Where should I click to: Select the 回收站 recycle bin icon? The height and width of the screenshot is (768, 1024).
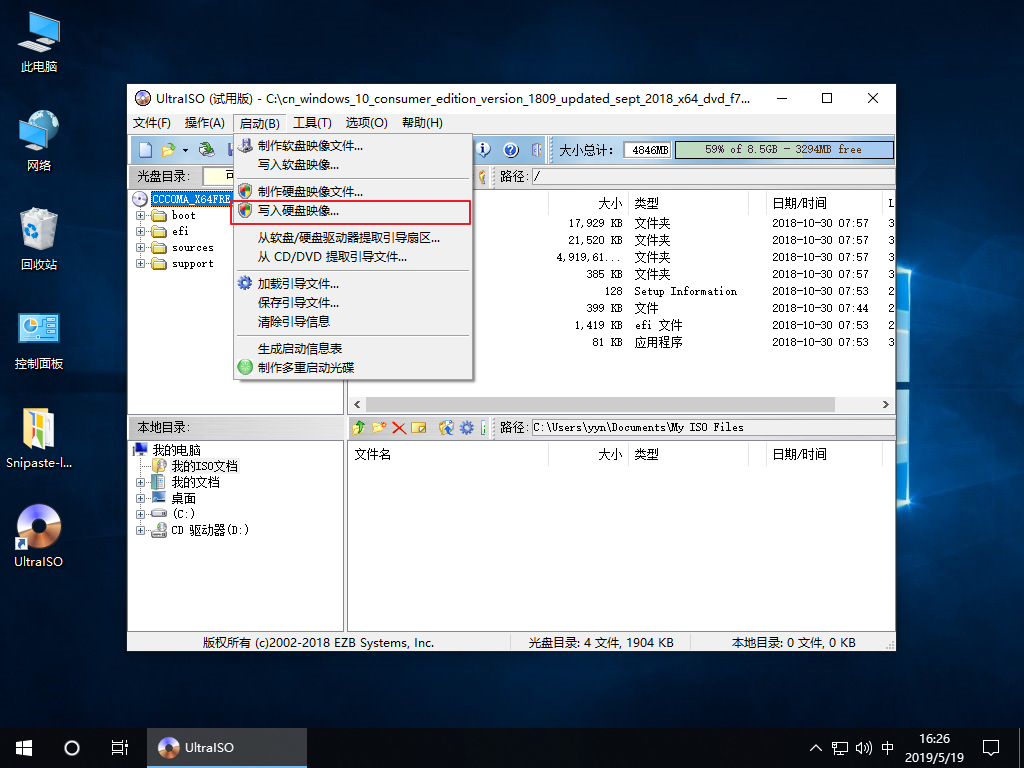39,240
